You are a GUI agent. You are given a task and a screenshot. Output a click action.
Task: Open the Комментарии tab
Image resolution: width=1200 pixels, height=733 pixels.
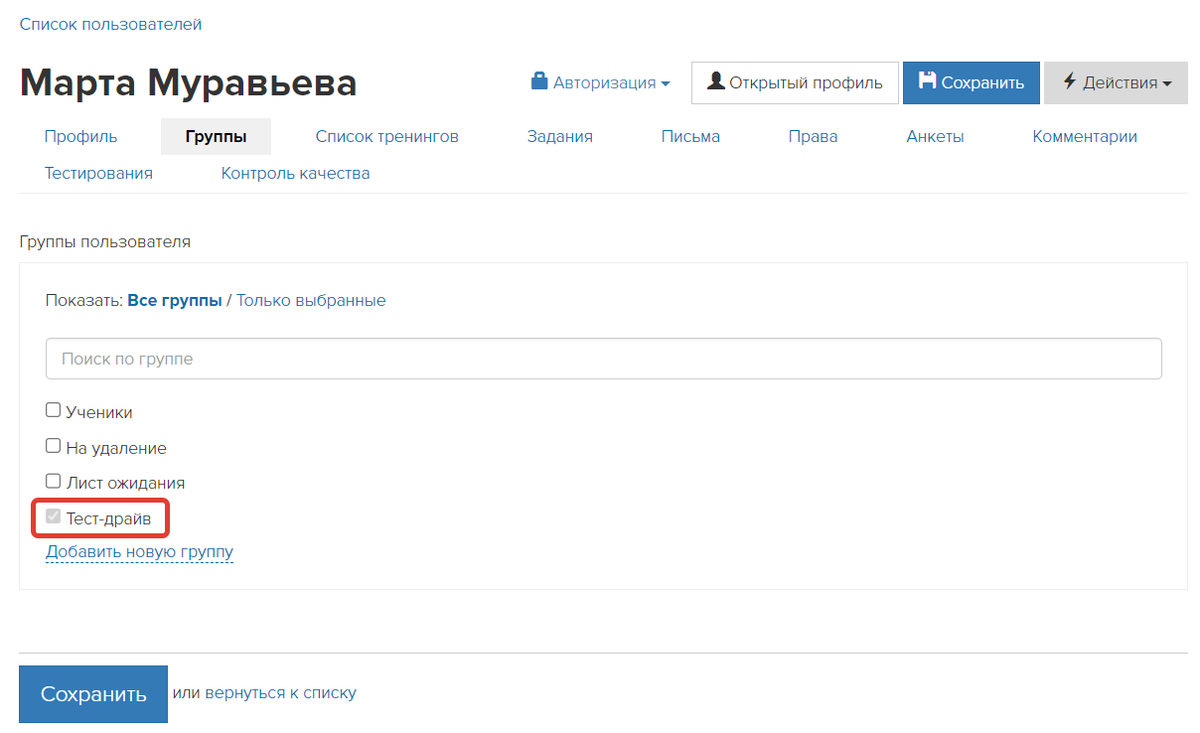pyautogui.click(x=1085, y=137)
